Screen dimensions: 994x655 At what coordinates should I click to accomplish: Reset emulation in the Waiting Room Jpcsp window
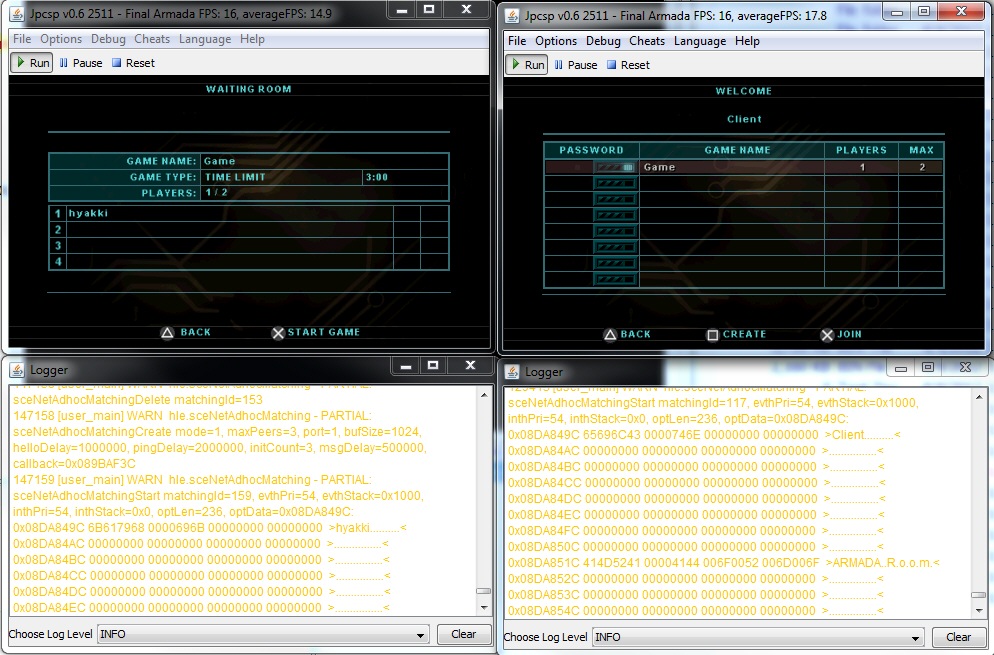click(x=133, y=63)
